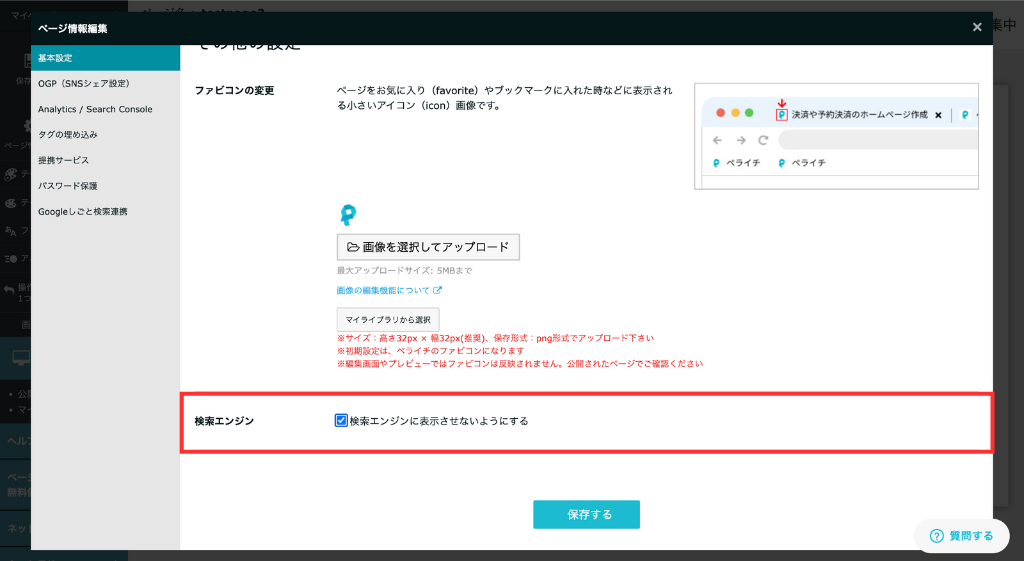Click the 検索エンジン label
The image size is (1024, 561).
pyautogui.click(x=224, y=421)
